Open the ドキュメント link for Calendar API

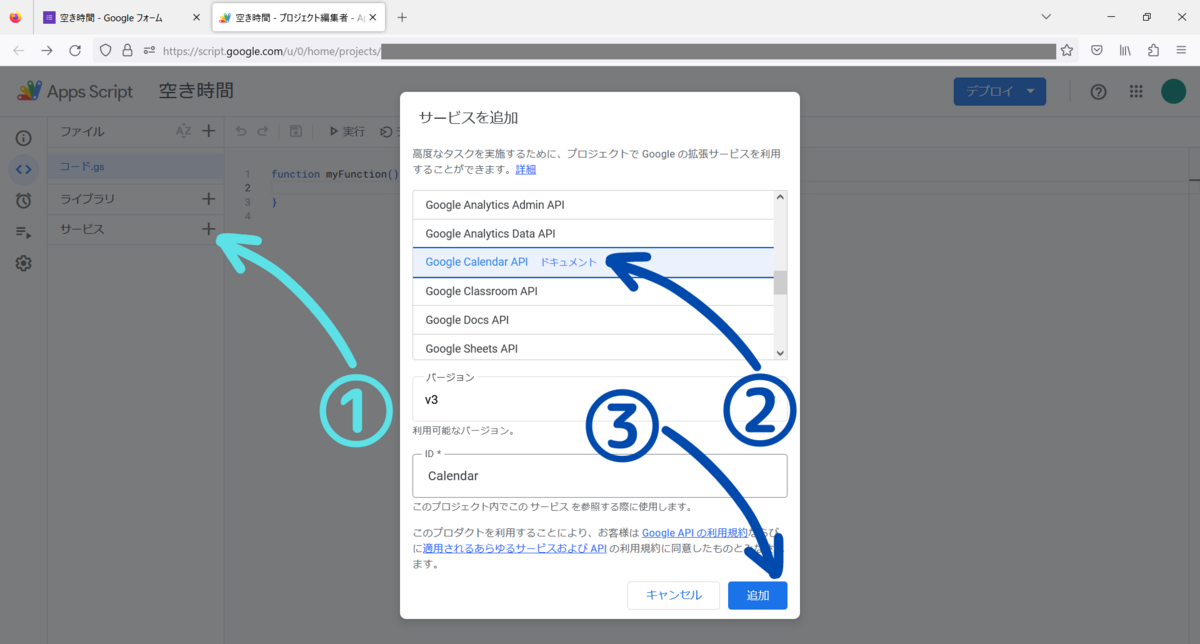pos(568,262)
